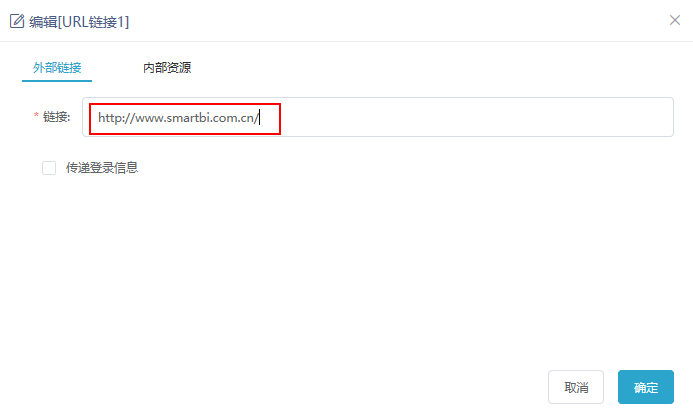
Task: Enable the 传递登录信息 checkbox
Action: (x=49, y=168)
